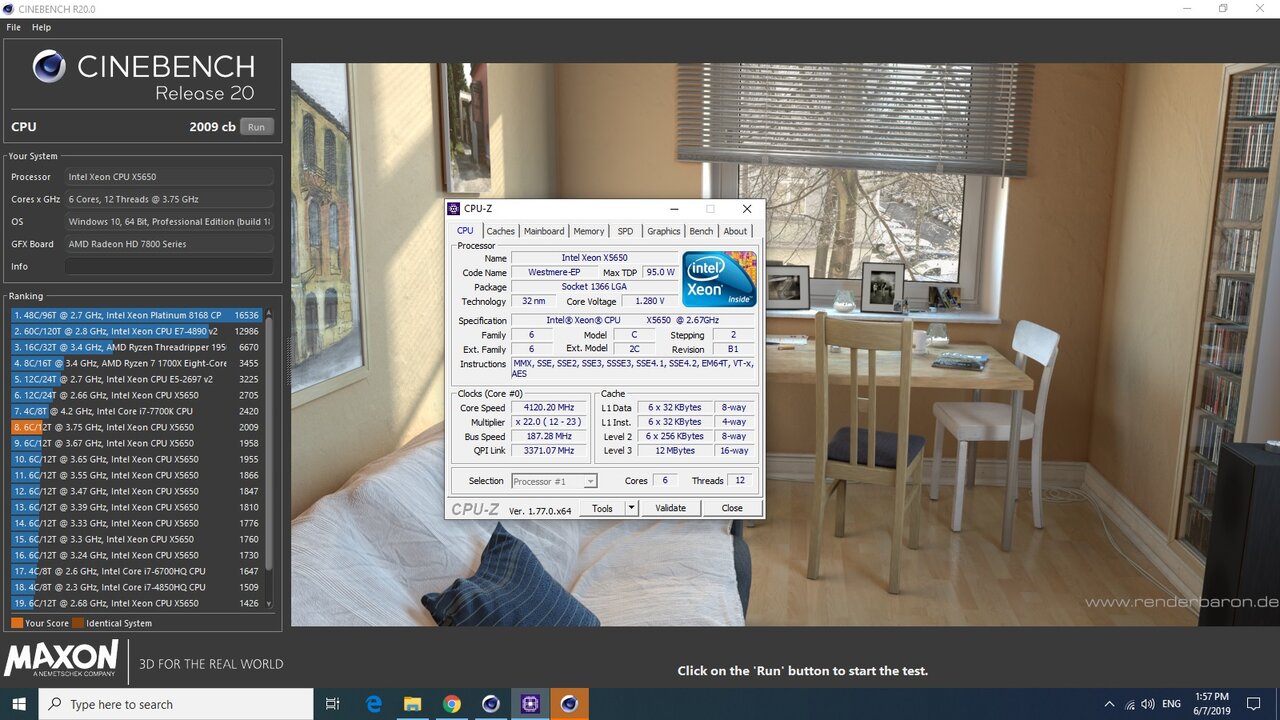Click the Tools button in CPU-Z
This screenshot has width=1280, height=720.
[602, 508]
